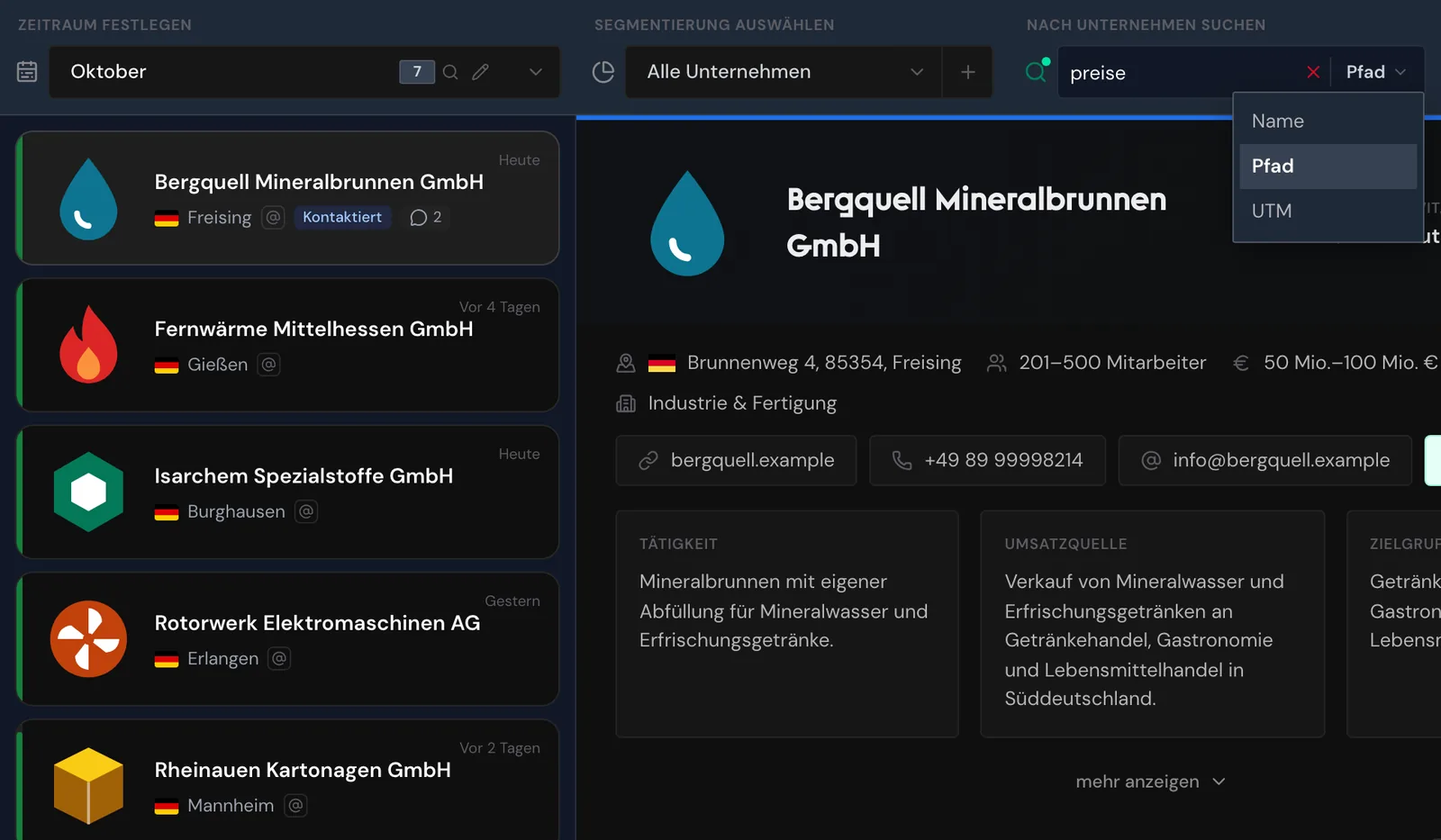Image resolution: width=1441 pixels, height=840 pixels.
Task: Click the @ icon next to Freising
Action: (273, 217)
